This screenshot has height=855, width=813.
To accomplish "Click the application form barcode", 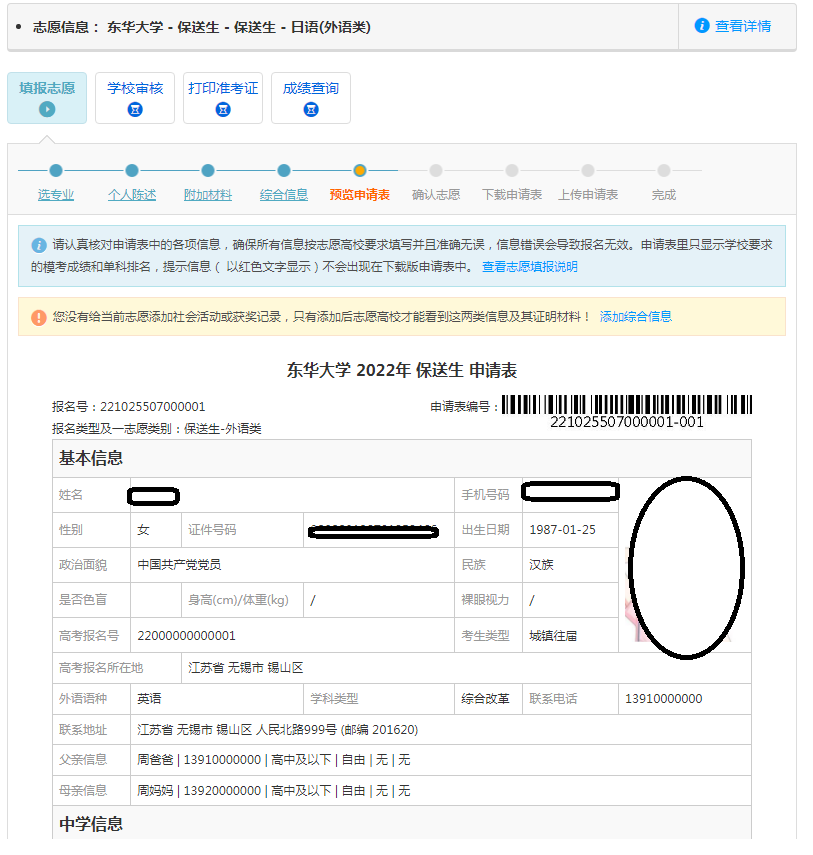I will point(626,405).
